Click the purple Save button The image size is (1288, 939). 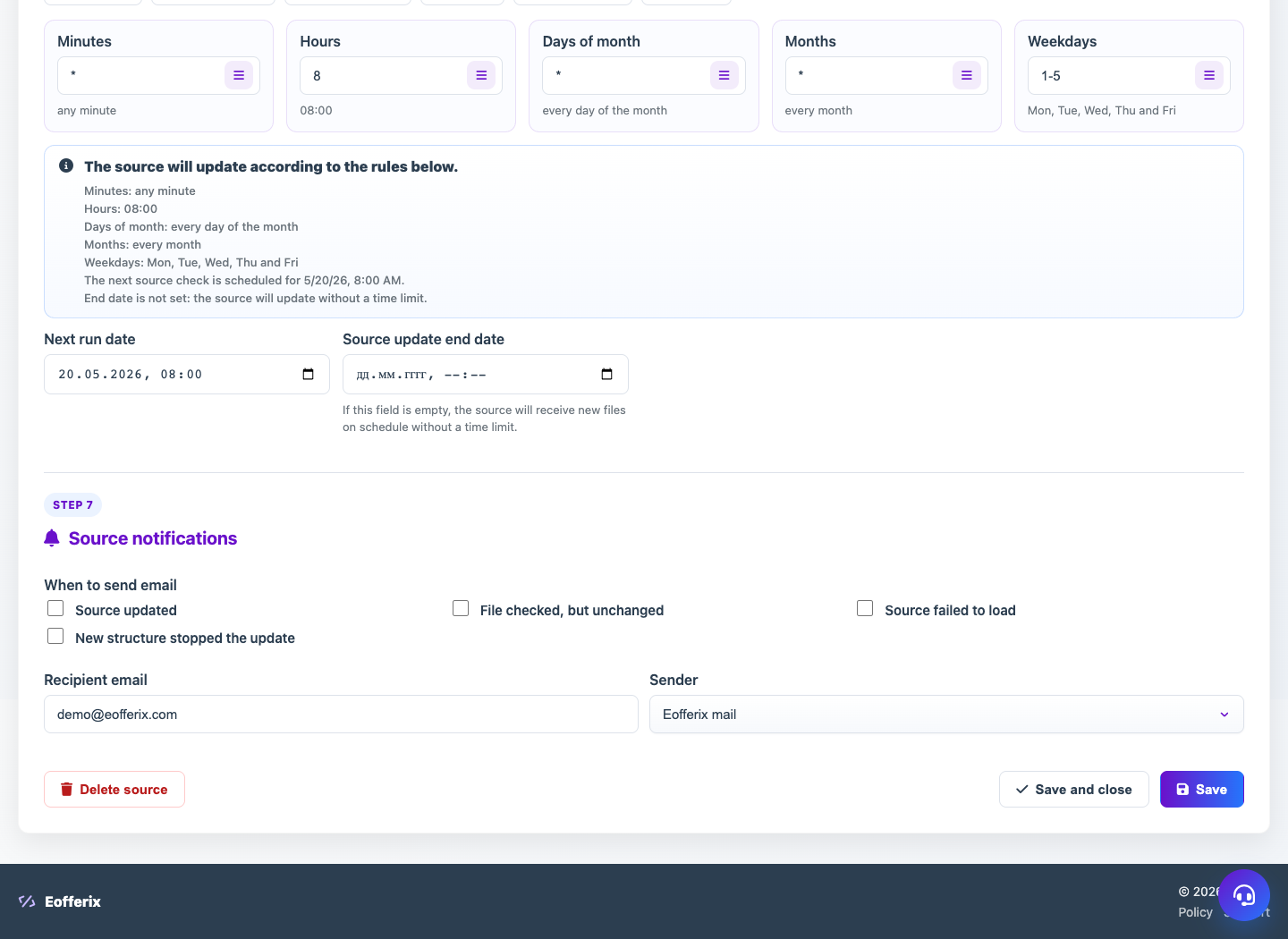coord(1201,789)
